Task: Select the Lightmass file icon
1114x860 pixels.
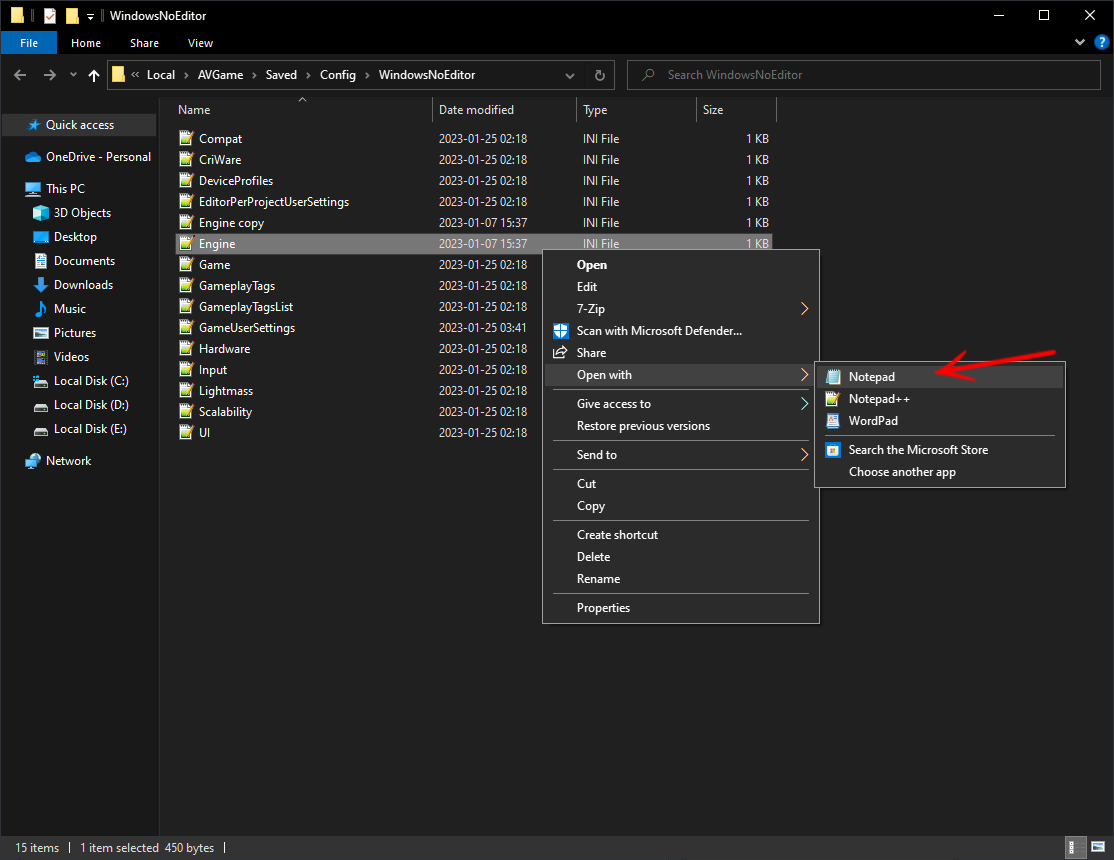Action: point(186,390)
